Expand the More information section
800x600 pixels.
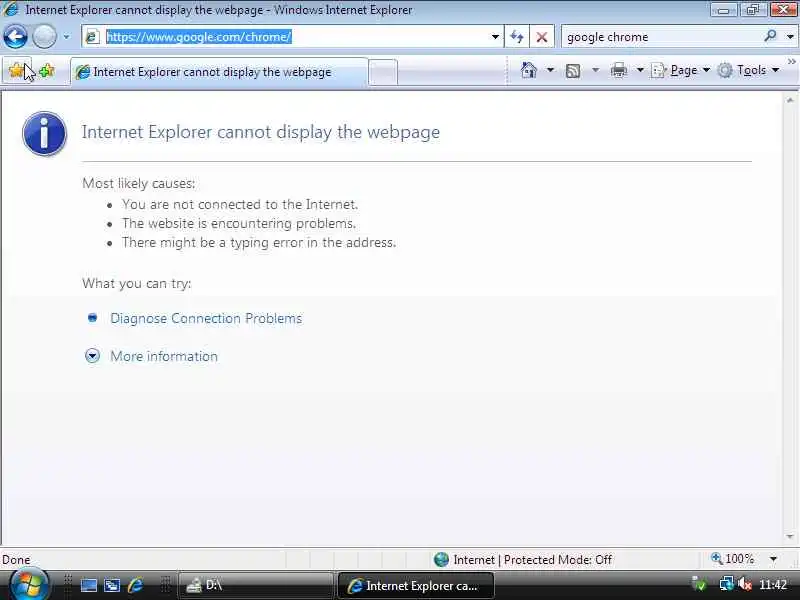point(164,356)
